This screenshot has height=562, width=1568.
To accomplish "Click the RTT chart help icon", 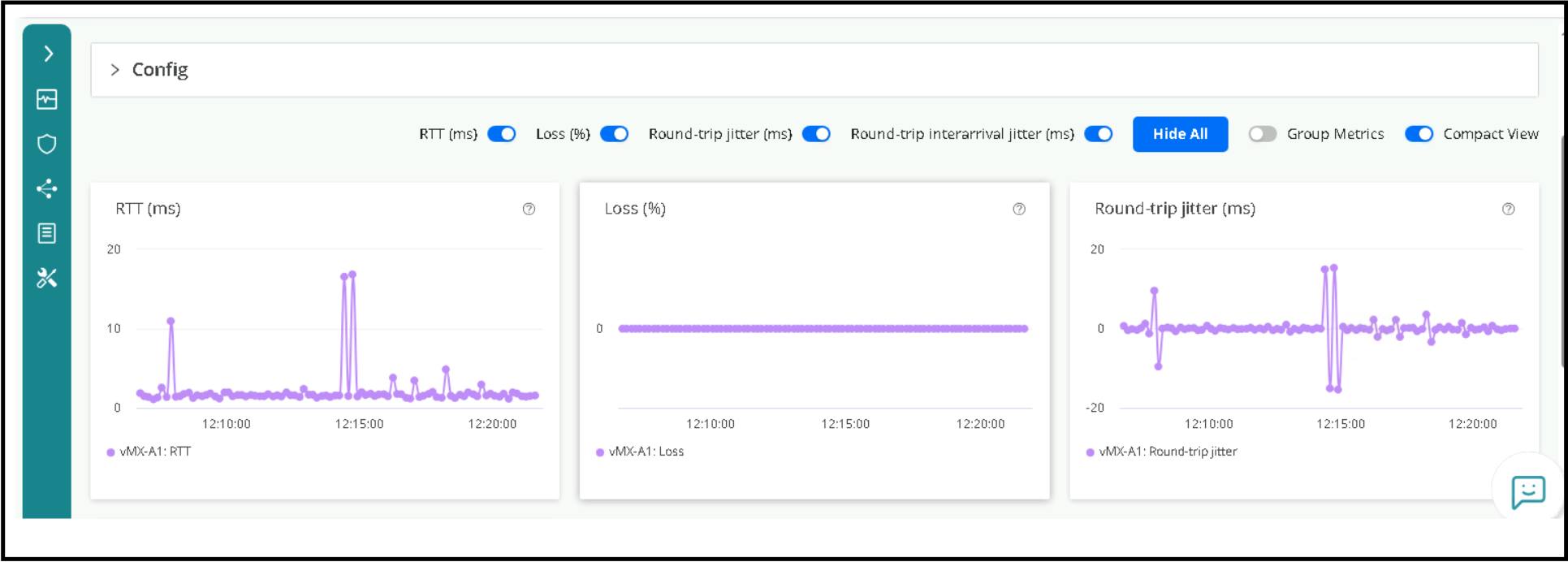I will (529, 209).
